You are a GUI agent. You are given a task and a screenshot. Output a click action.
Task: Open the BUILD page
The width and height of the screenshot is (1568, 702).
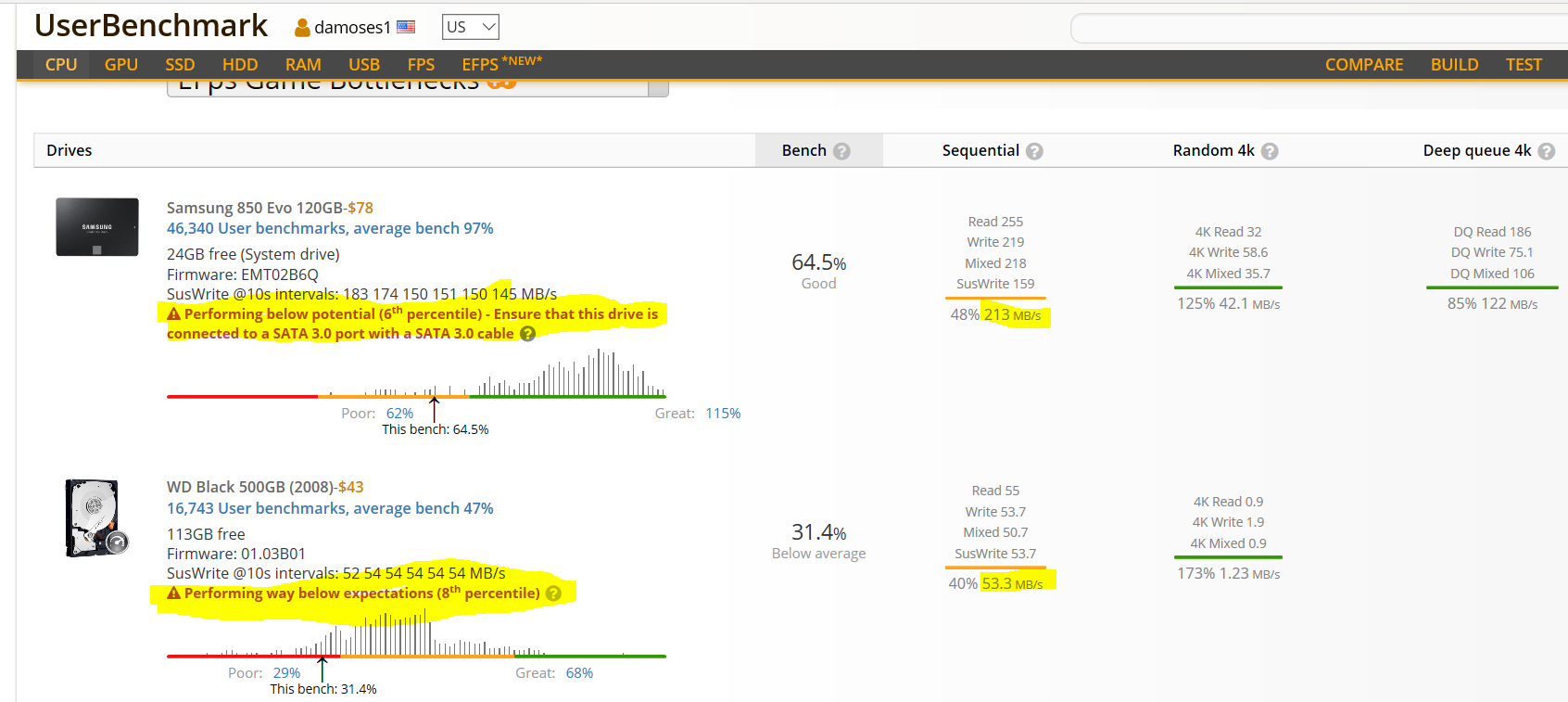tap(1454, 65)
